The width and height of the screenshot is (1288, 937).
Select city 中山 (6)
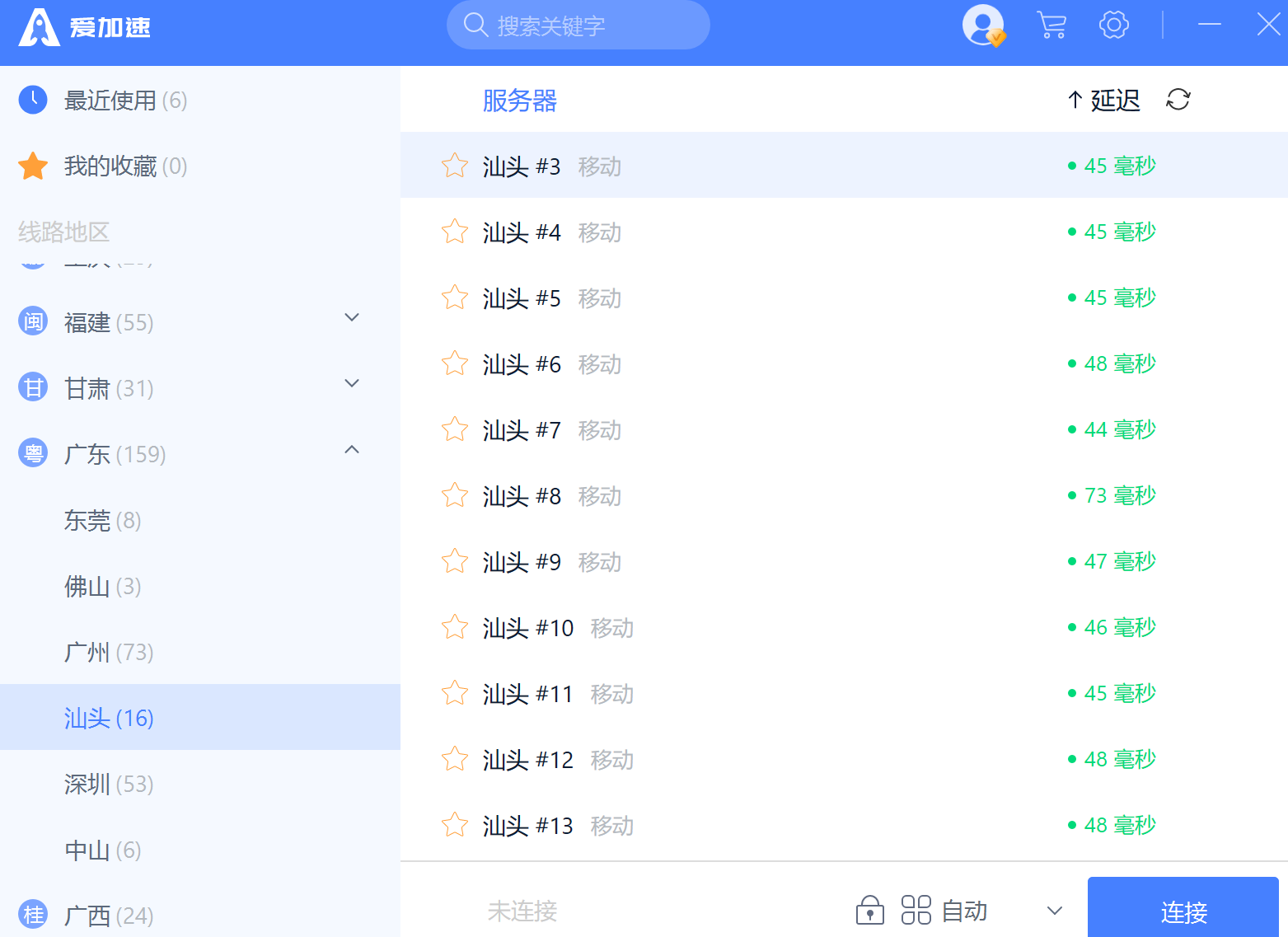[200, 850]
